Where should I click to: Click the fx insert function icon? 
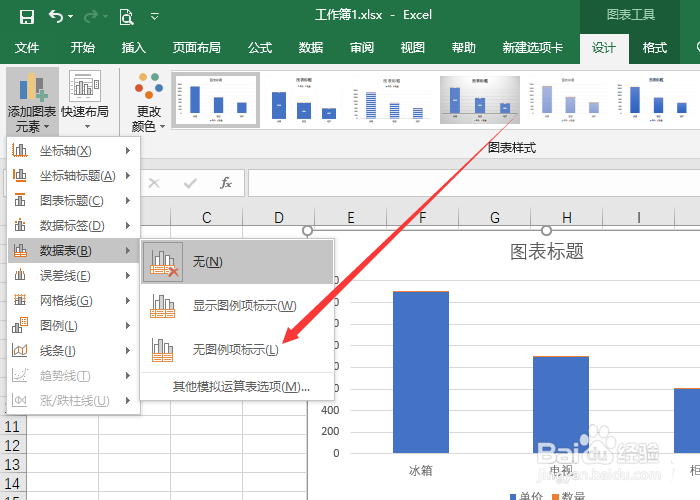[x=226, y=183]
